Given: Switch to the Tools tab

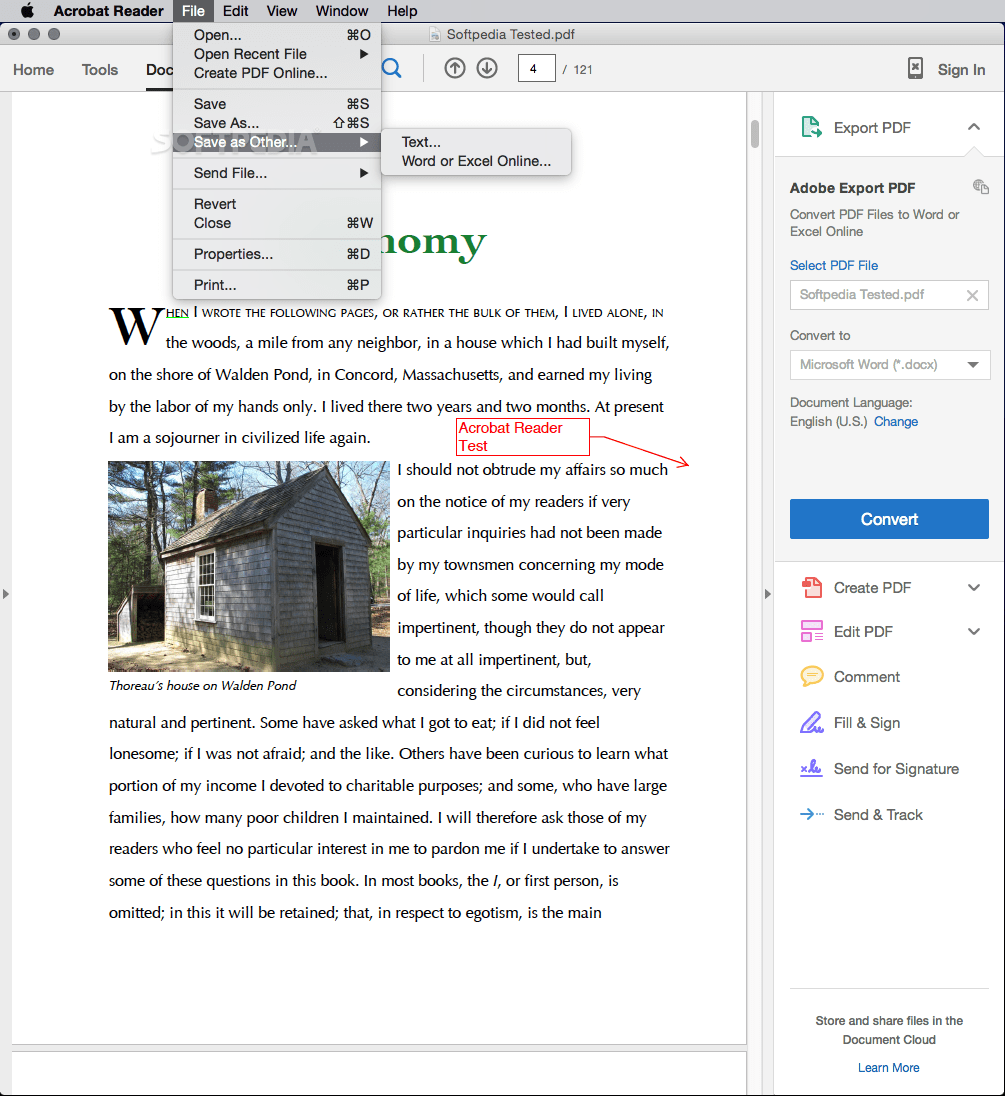Looking at the screenshot, I should 100,69.
